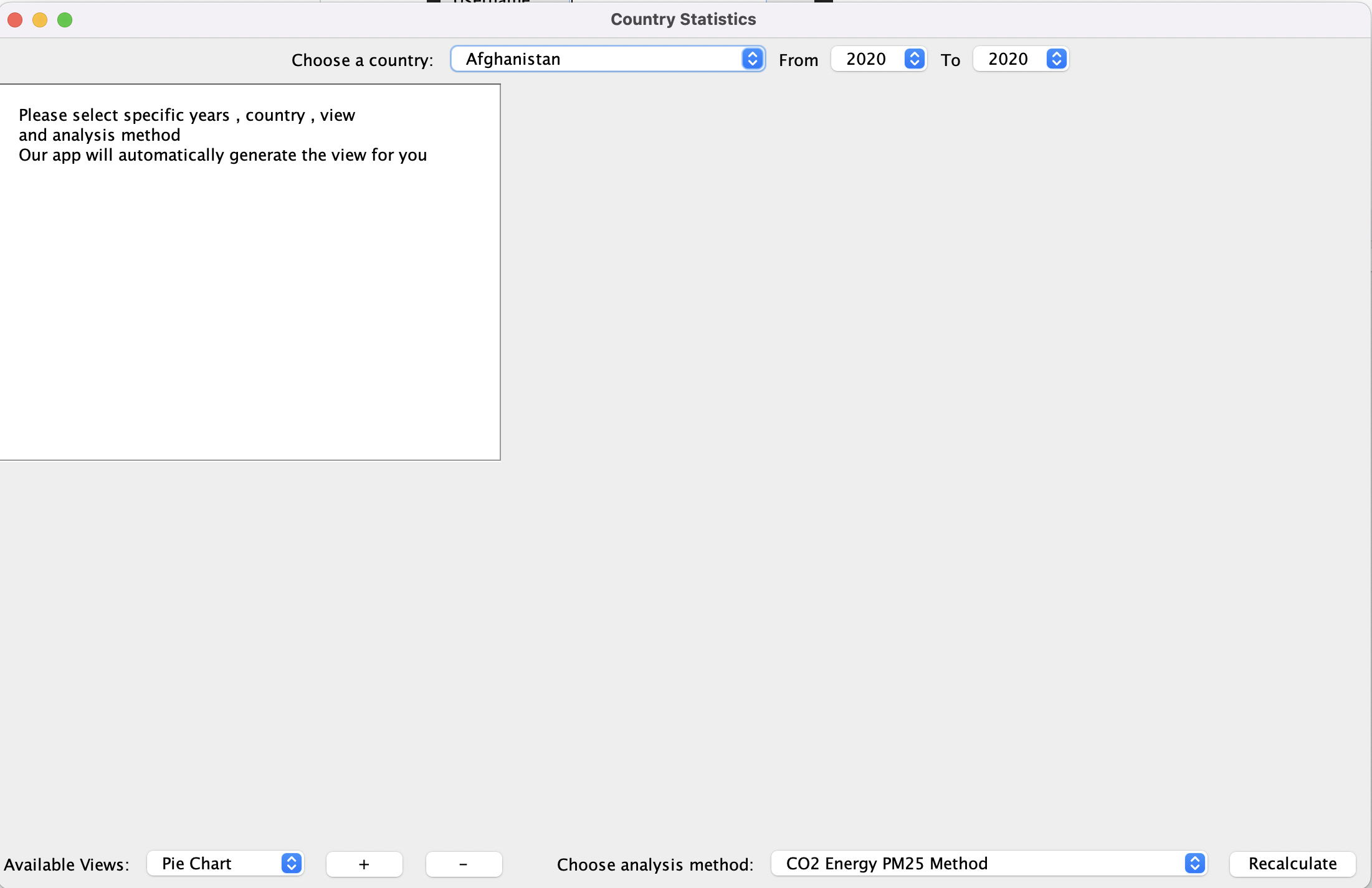This screenshot has width=1372, height=888.
Task: Open the From year 2020 dropdown
Action: [867, 59]
